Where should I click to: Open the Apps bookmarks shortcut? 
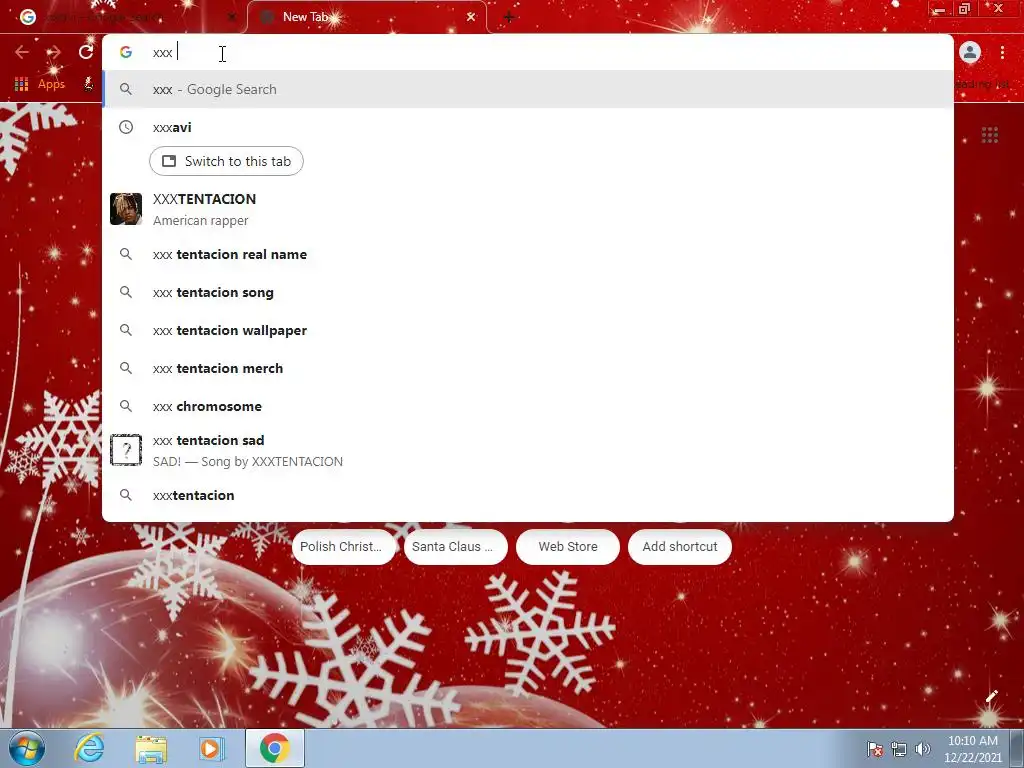click(40, 84)
